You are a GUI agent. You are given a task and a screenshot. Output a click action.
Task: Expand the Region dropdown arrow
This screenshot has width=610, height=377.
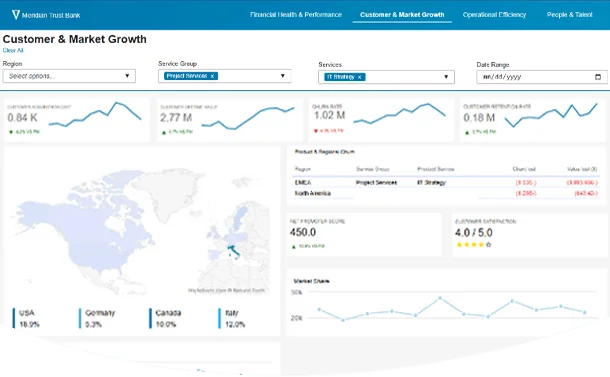[x=127, y=76]
